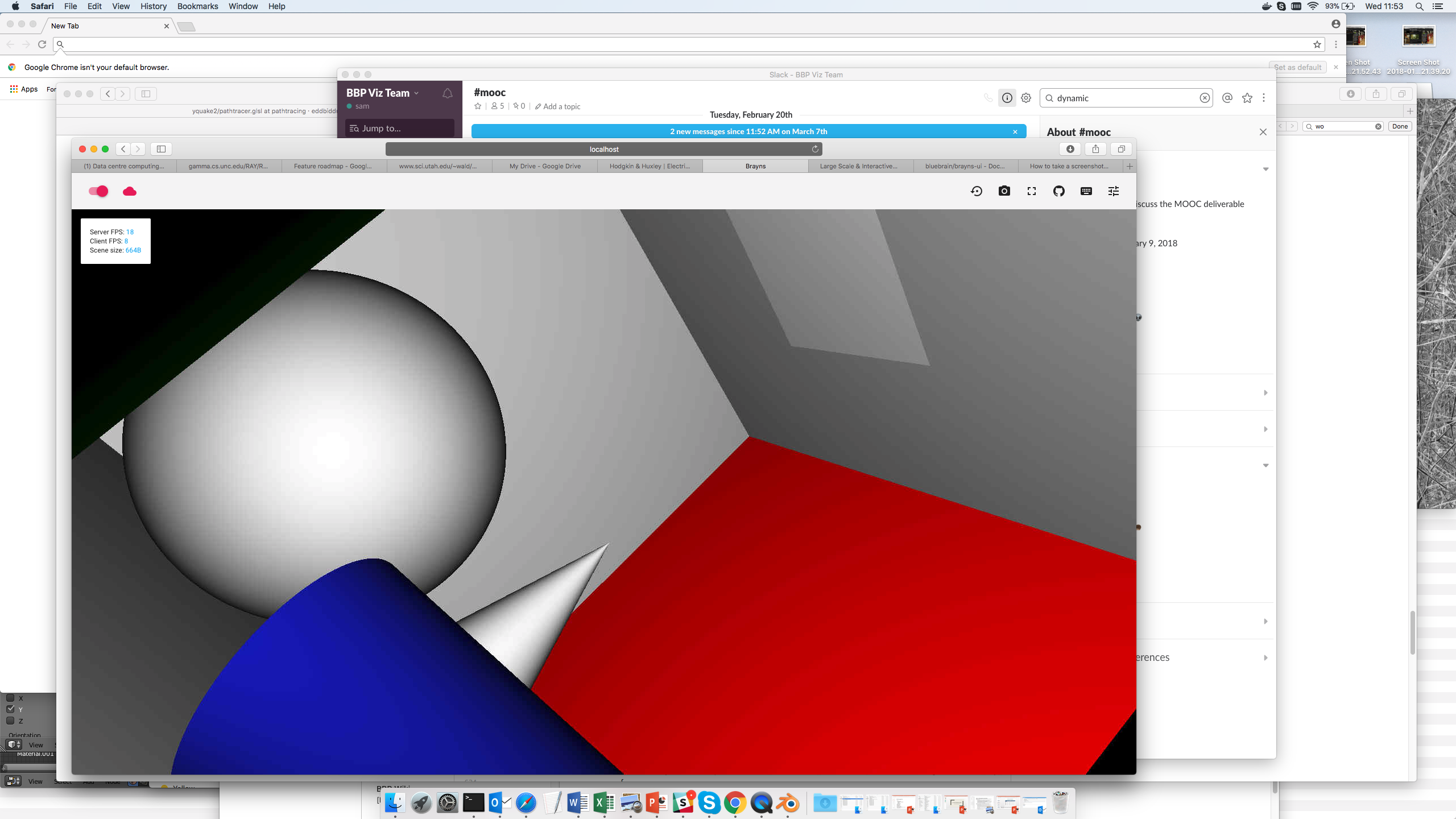Screen dimensions: 1456x819
Task: Close the About #mooc panel
Action: [x=1263, y=132]
